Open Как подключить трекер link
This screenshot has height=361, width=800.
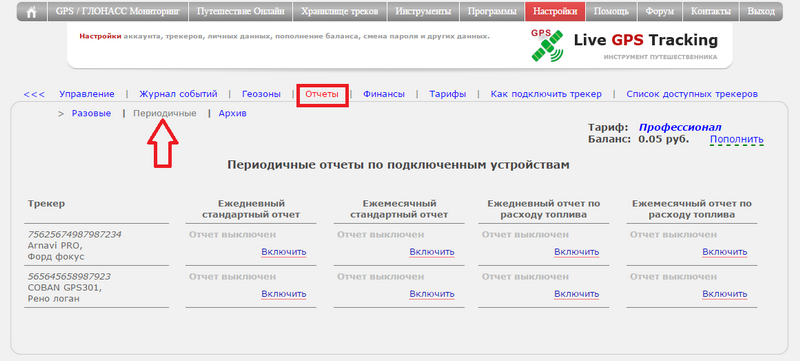coord(546,94)
